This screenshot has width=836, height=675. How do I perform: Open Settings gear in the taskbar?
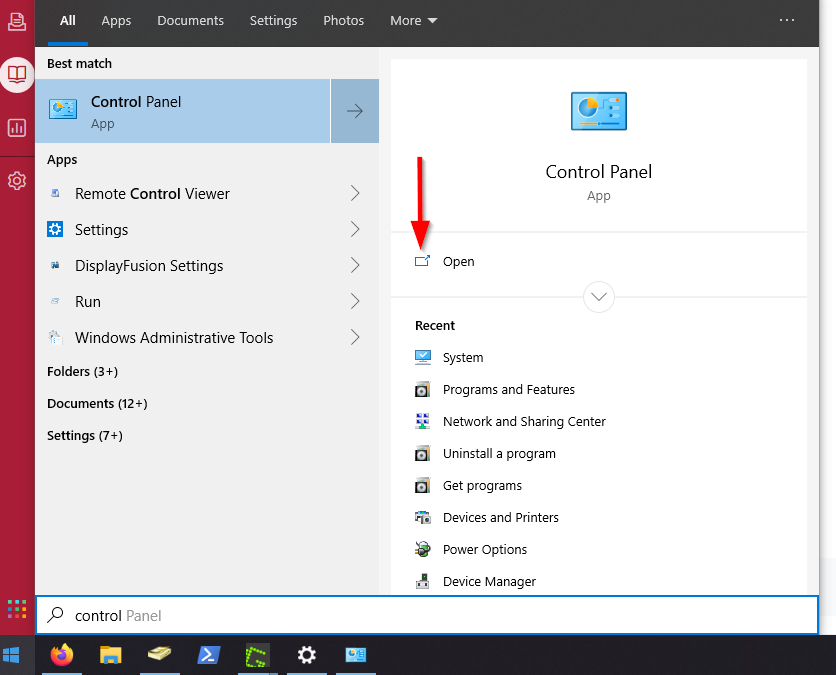(x=307, y=655)
